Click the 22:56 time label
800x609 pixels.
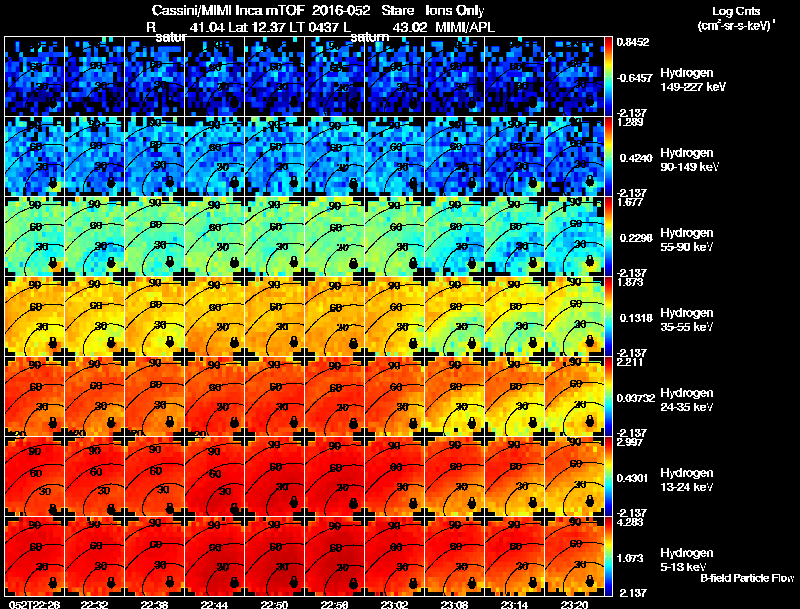[x=334, y=605]
